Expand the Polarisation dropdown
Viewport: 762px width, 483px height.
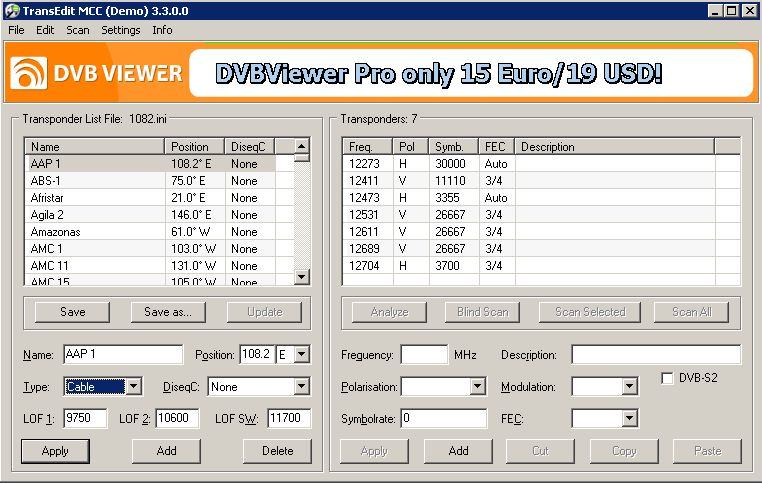pyautogui.click(x=478, y=387)
